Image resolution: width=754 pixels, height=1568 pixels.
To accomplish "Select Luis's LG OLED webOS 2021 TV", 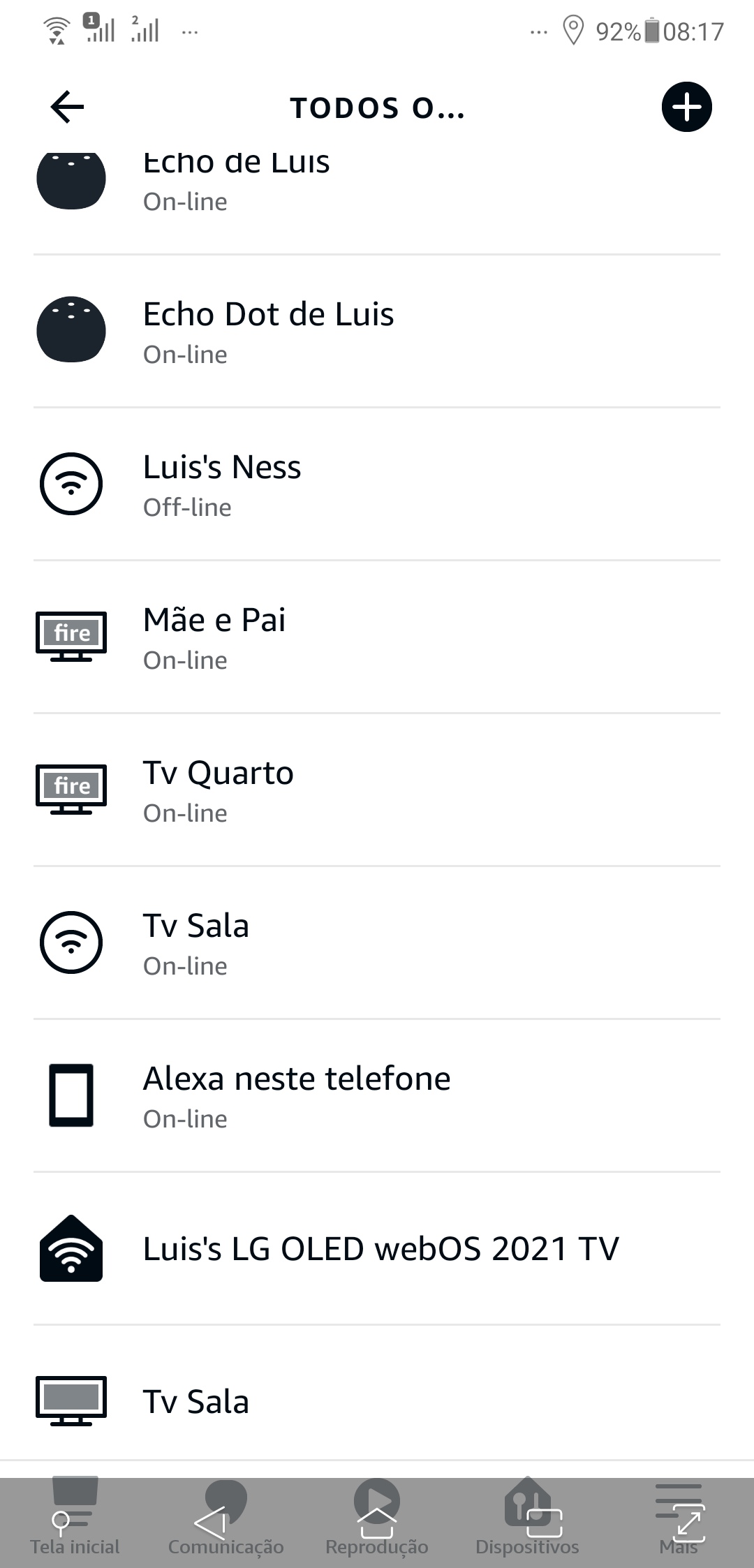I will (x=381, y=1249).
